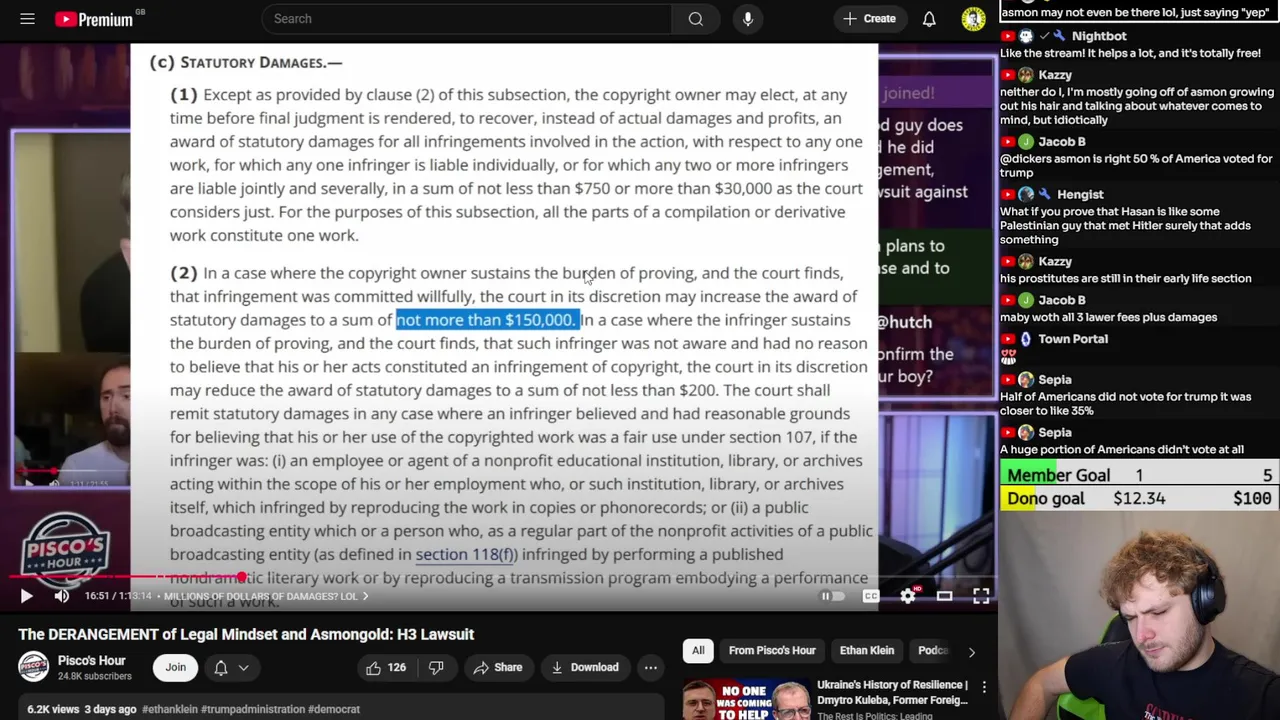Screen dimensions: 1280x720
Task: Download the video
Action: (584, 667)
